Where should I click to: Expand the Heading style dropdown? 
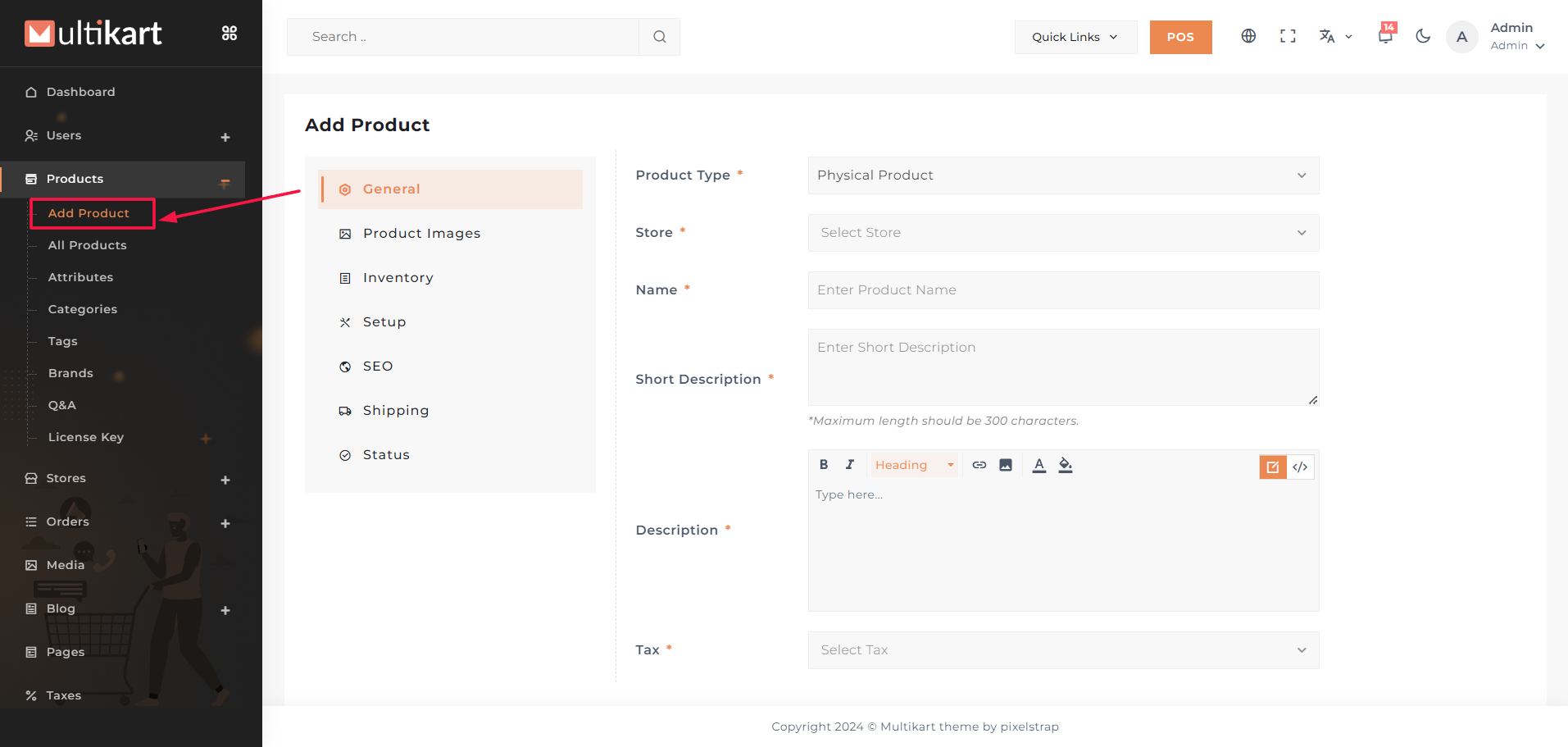pos(914,465)
